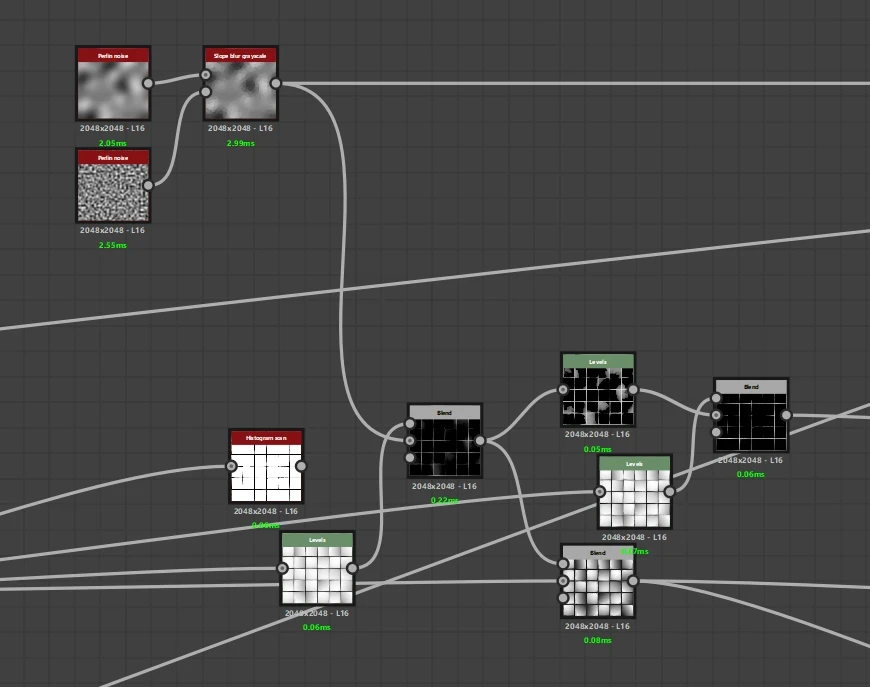The image size is (870, 687).
Task: Select the Levels node timed 0.07ms
Action: pos(635,492)
